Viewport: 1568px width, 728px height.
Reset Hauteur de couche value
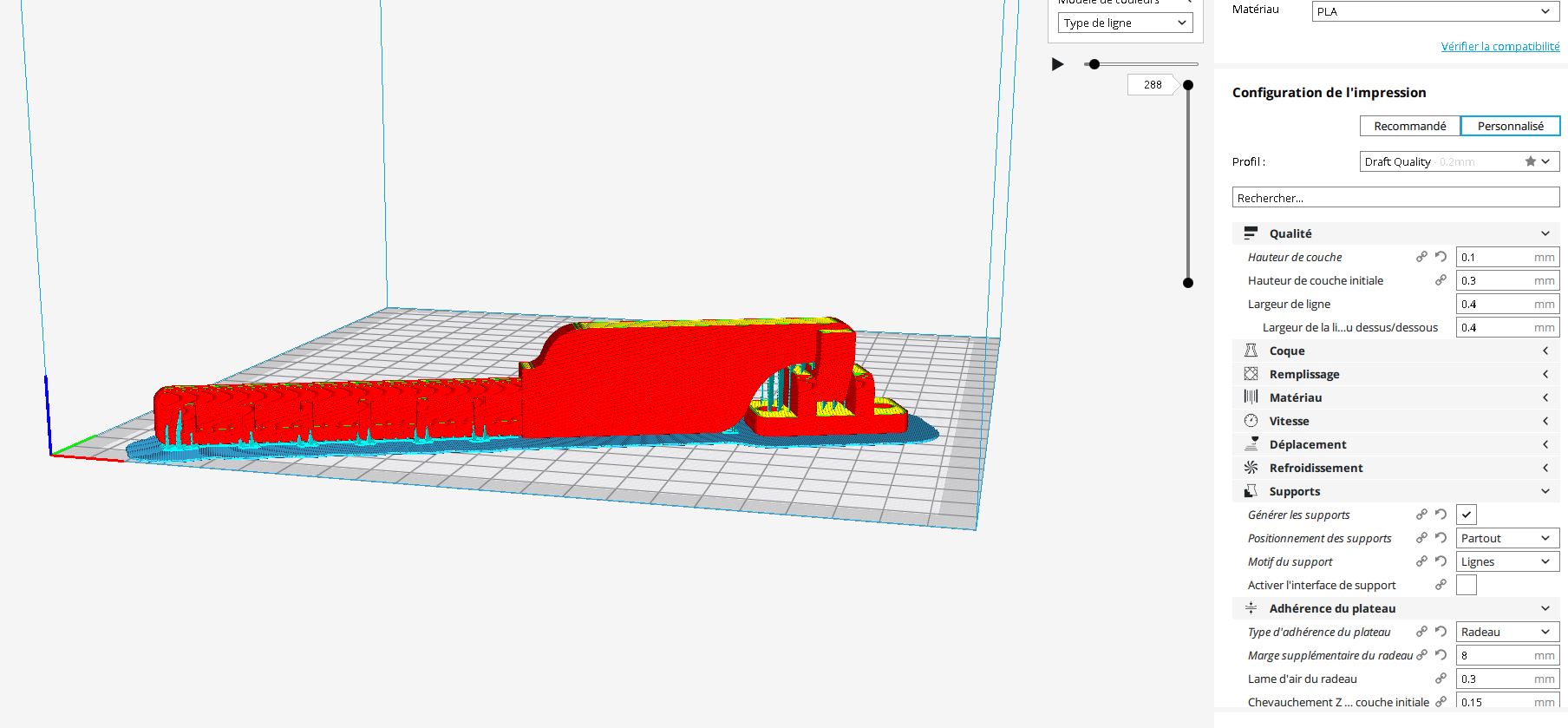1441,257
